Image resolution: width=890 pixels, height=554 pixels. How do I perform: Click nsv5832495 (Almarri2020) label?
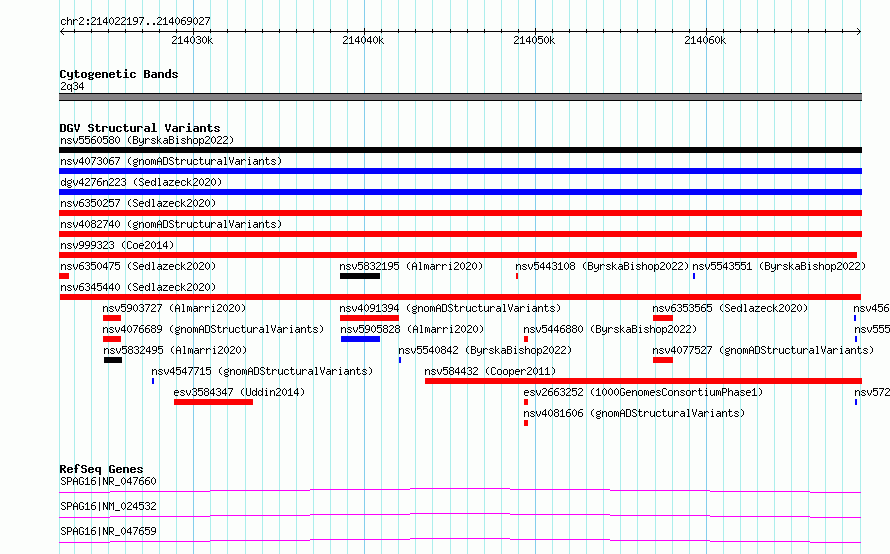coord(175,350)
